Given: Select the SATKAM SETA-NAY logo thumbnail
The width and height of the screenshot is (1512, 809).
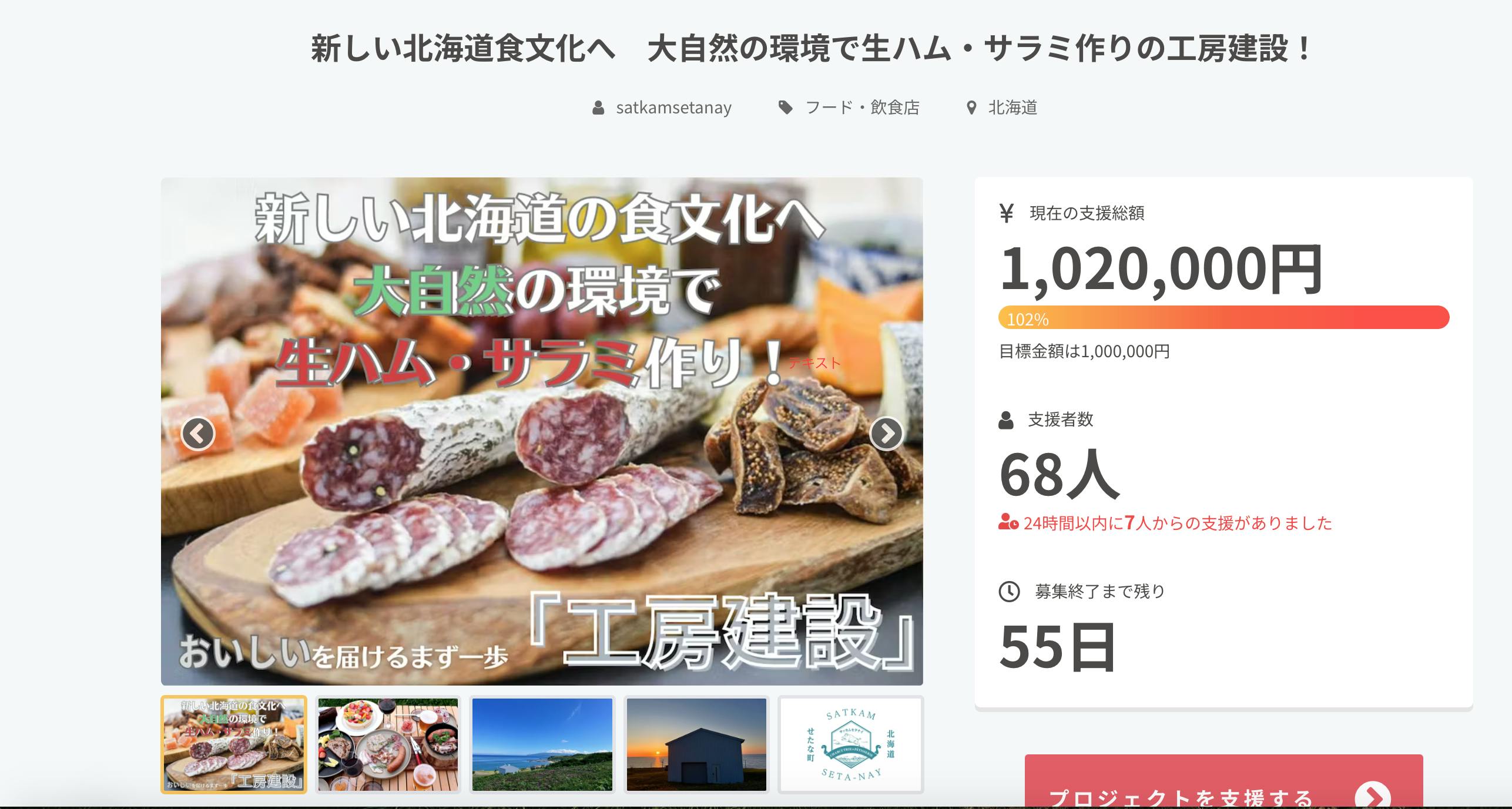Looking at the screenshot, I should coord(851,744).
